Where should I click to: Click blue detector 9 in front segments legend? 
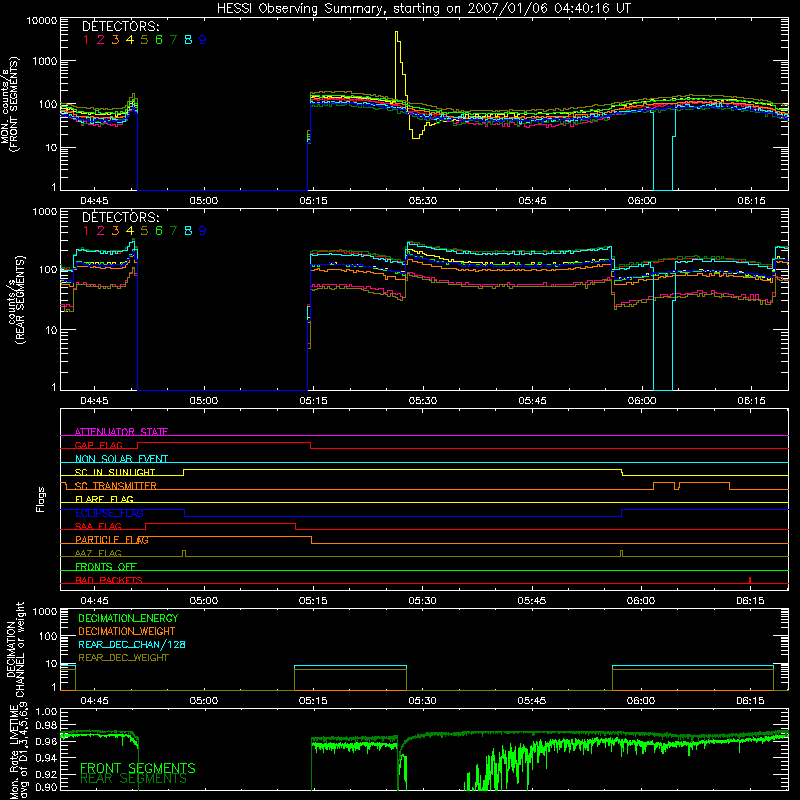(203, 40)
